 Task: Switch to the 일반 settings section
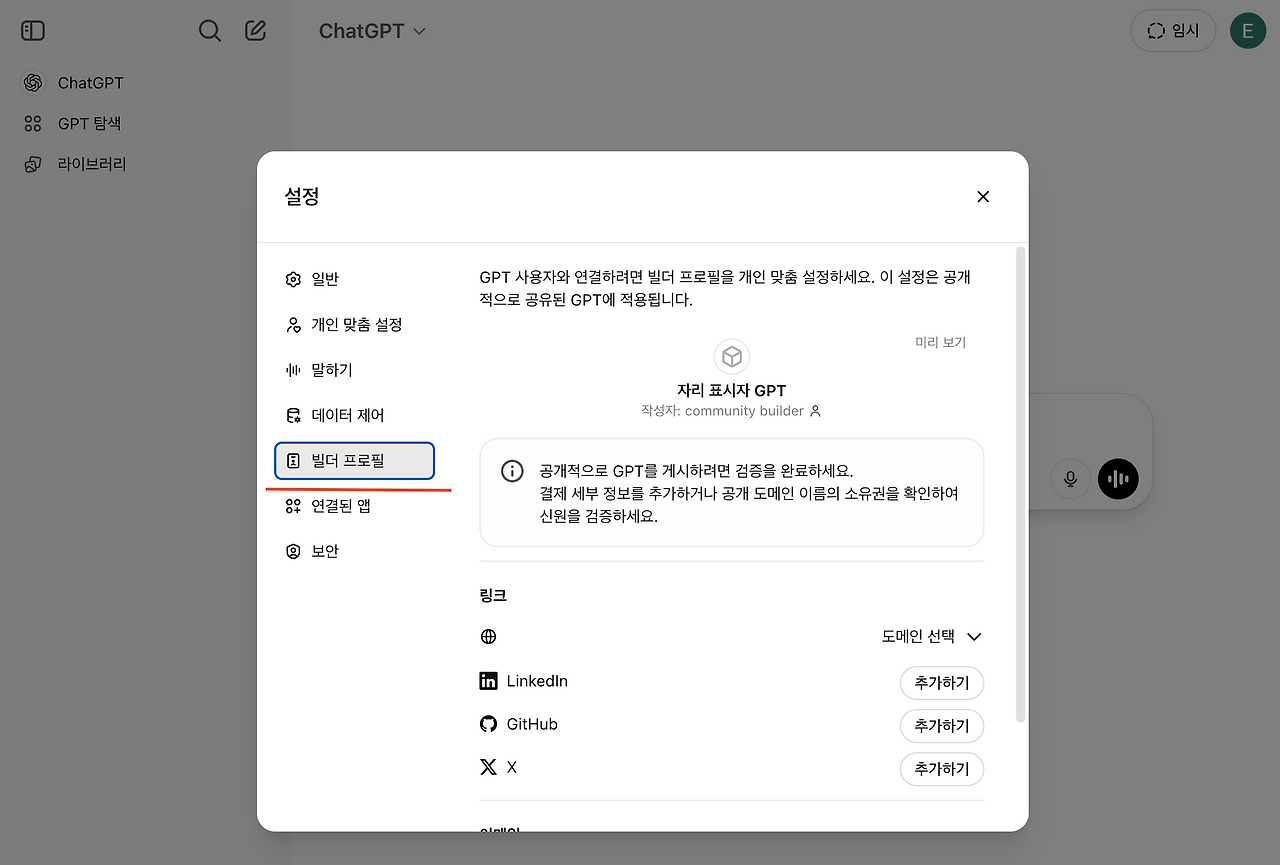pos(325,279)
